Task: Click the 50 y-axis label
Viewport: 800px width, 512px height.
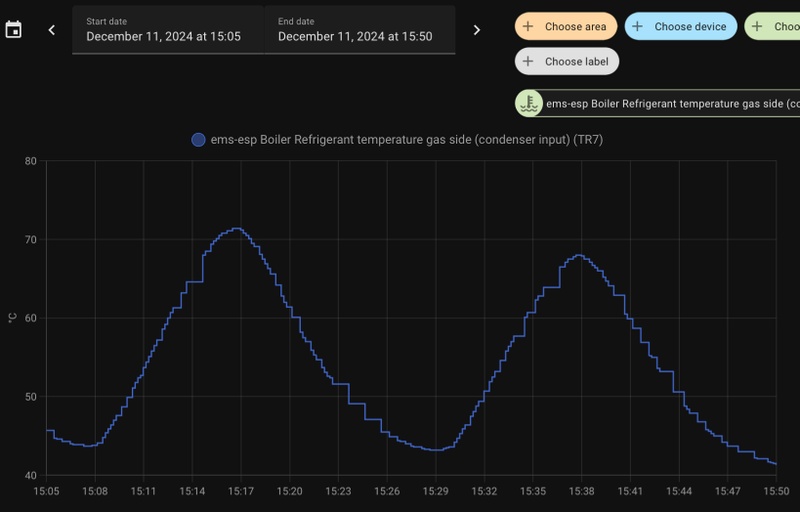Action: [31, 397]
